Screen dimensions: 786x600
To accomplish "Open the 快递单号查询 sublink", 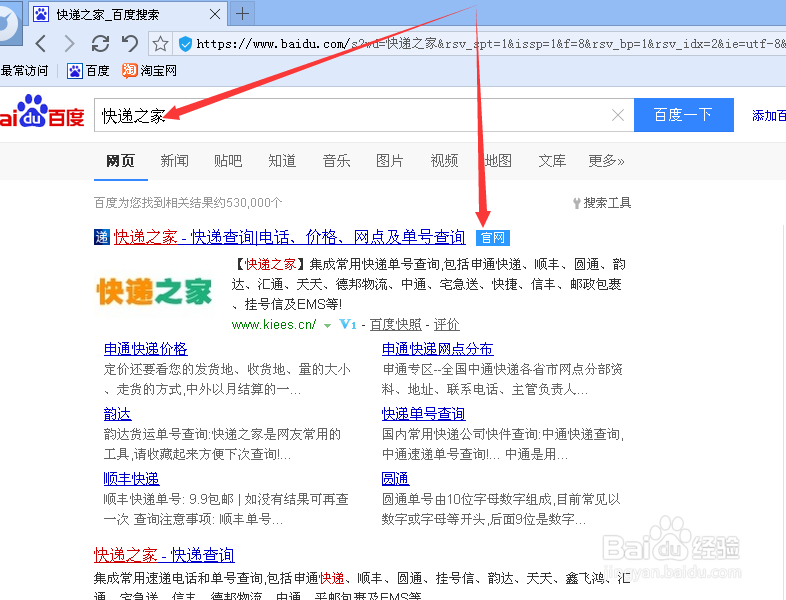I will click(424, 414).
